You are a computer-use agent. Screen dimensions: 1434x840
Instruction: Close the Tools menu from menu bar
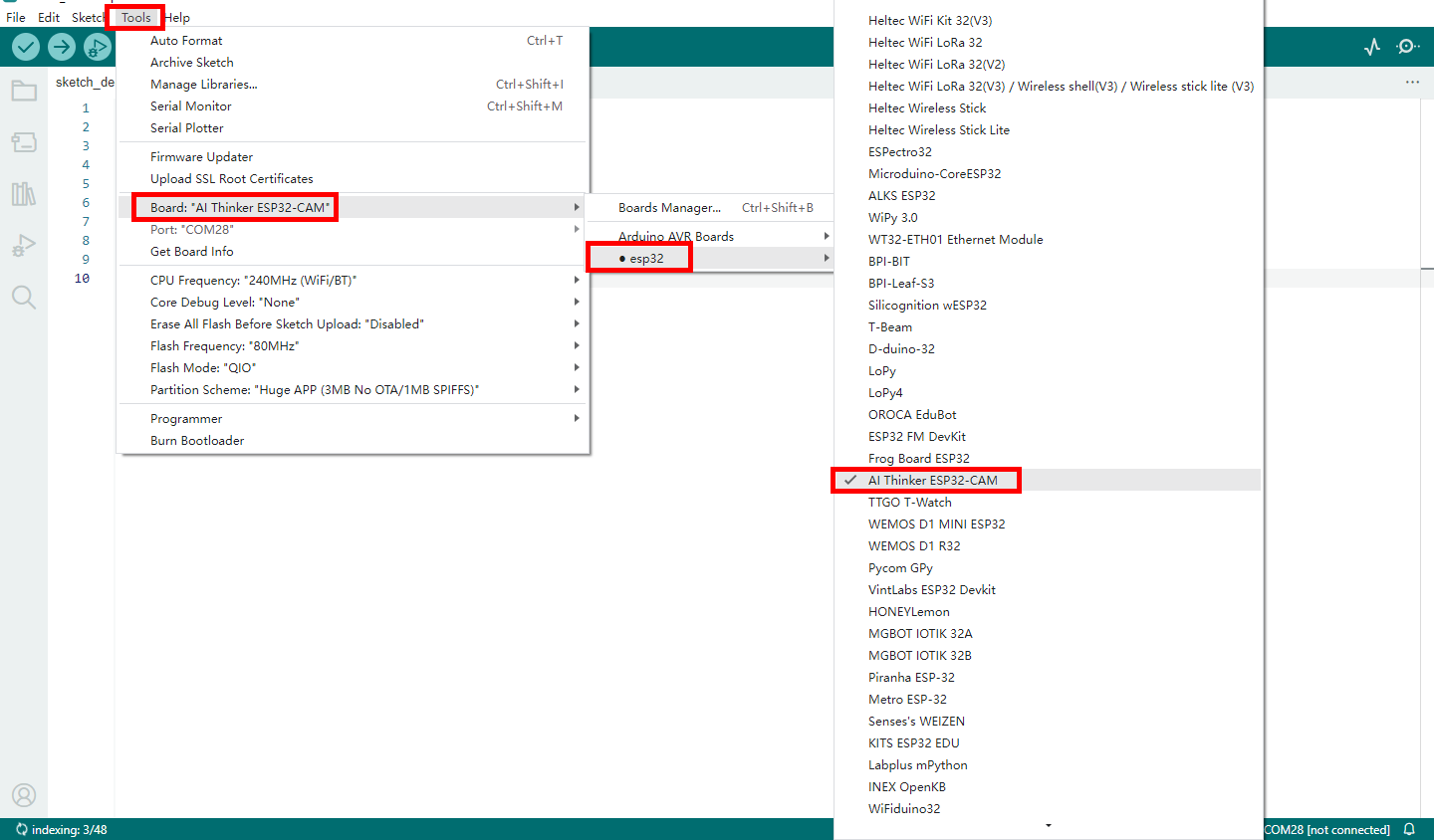tap(136, 17)
